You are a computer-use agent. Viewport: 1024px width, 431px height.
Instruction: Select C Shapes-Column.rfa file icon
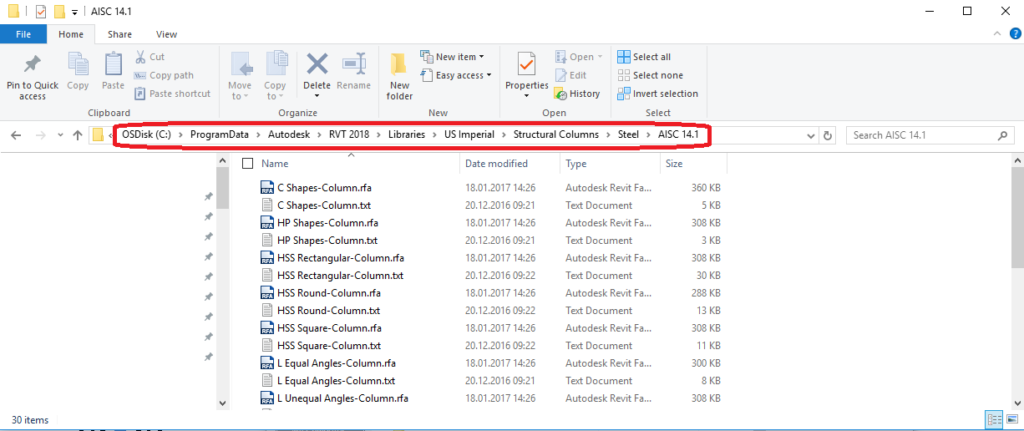[266, 187]
